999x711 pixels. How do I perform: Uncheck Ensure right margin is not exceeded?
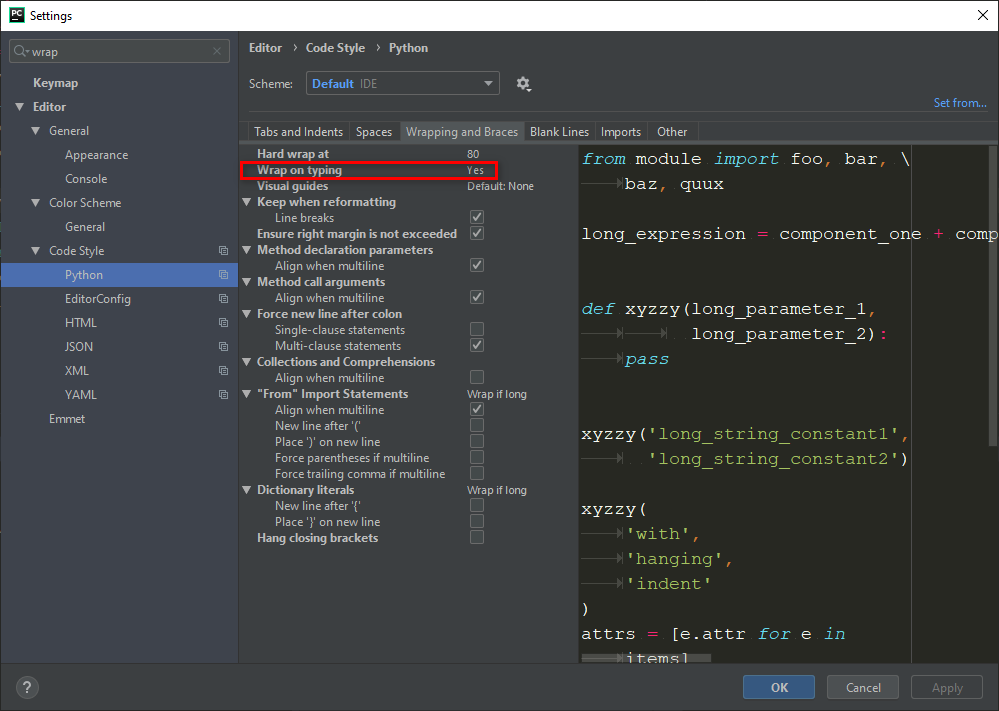(476, 233)
